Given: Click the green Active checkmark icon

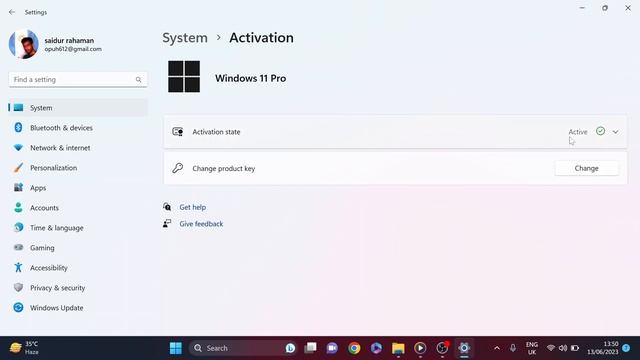Looking at the screenshot, I should click(600, 131).
